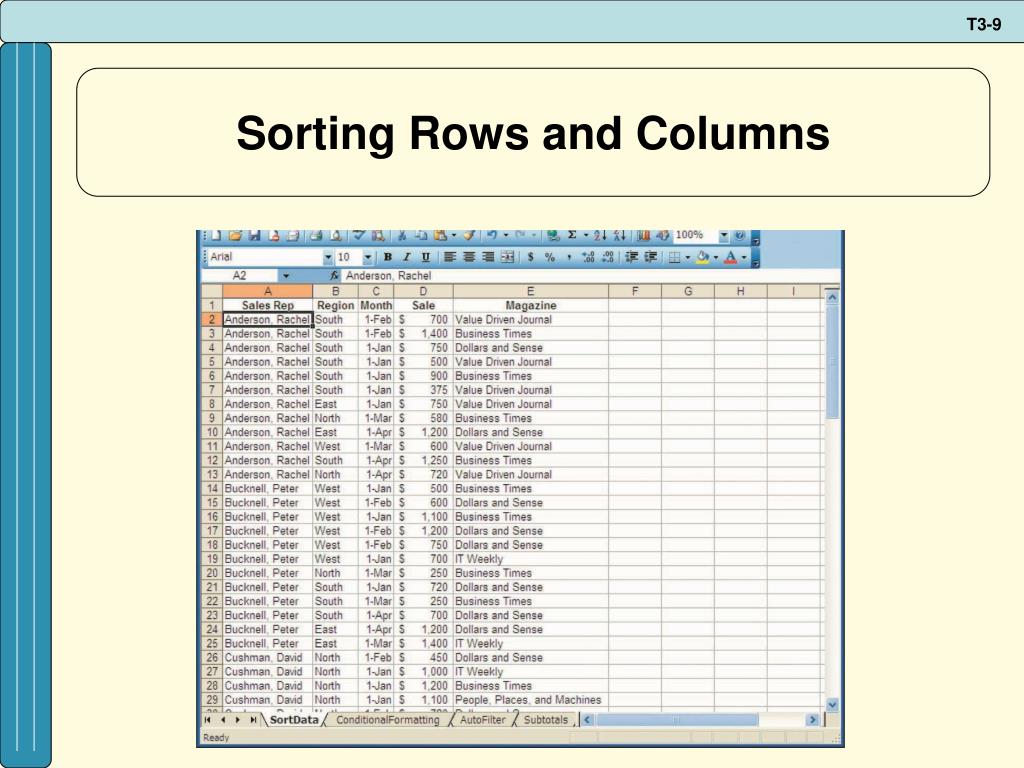Click the Borders grid icon

[x=675, y=257]
